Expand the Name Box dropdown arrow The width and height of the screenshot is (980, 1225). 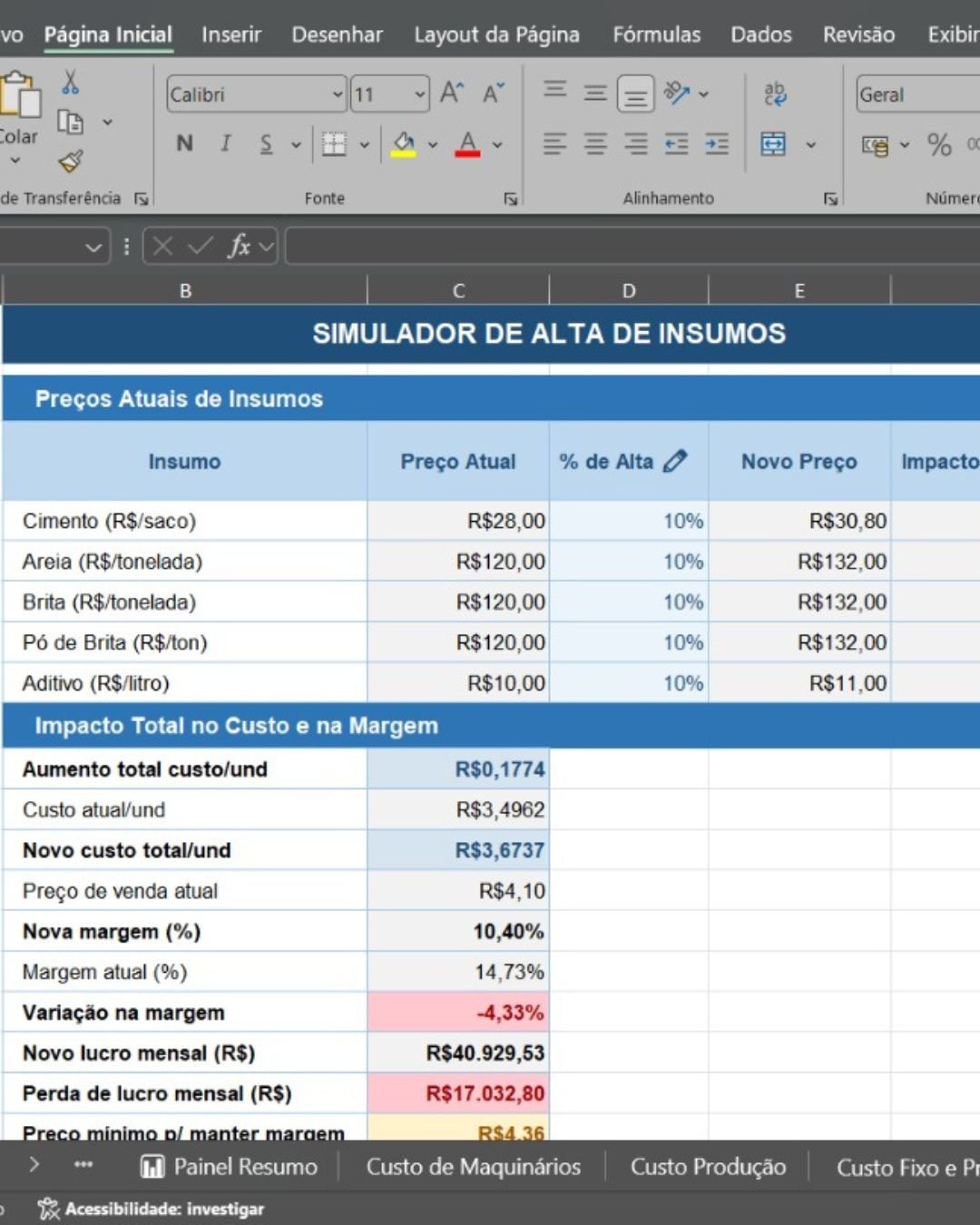[93, 247]
